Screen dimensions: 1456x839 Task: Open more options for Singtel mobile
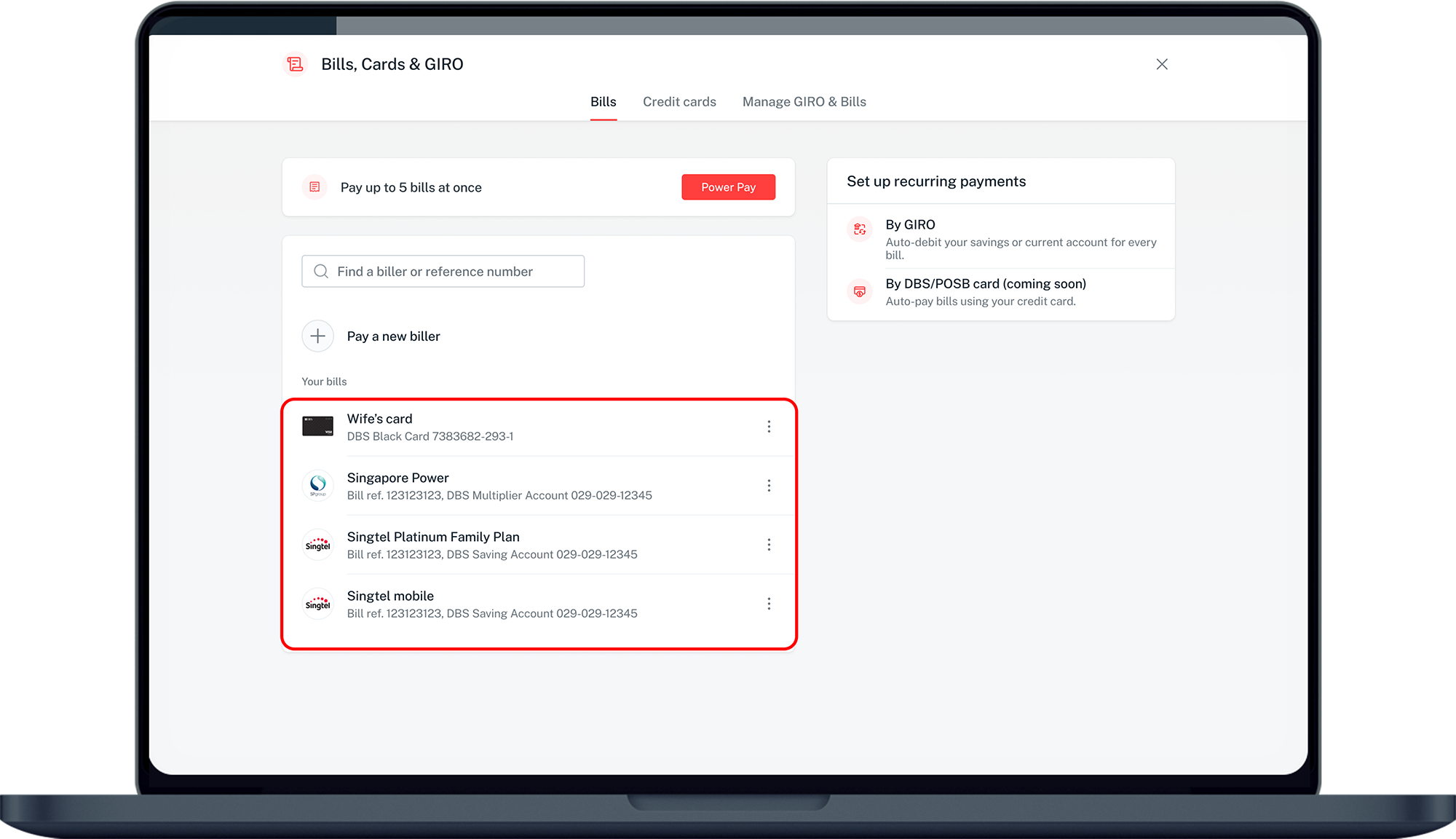769,604
